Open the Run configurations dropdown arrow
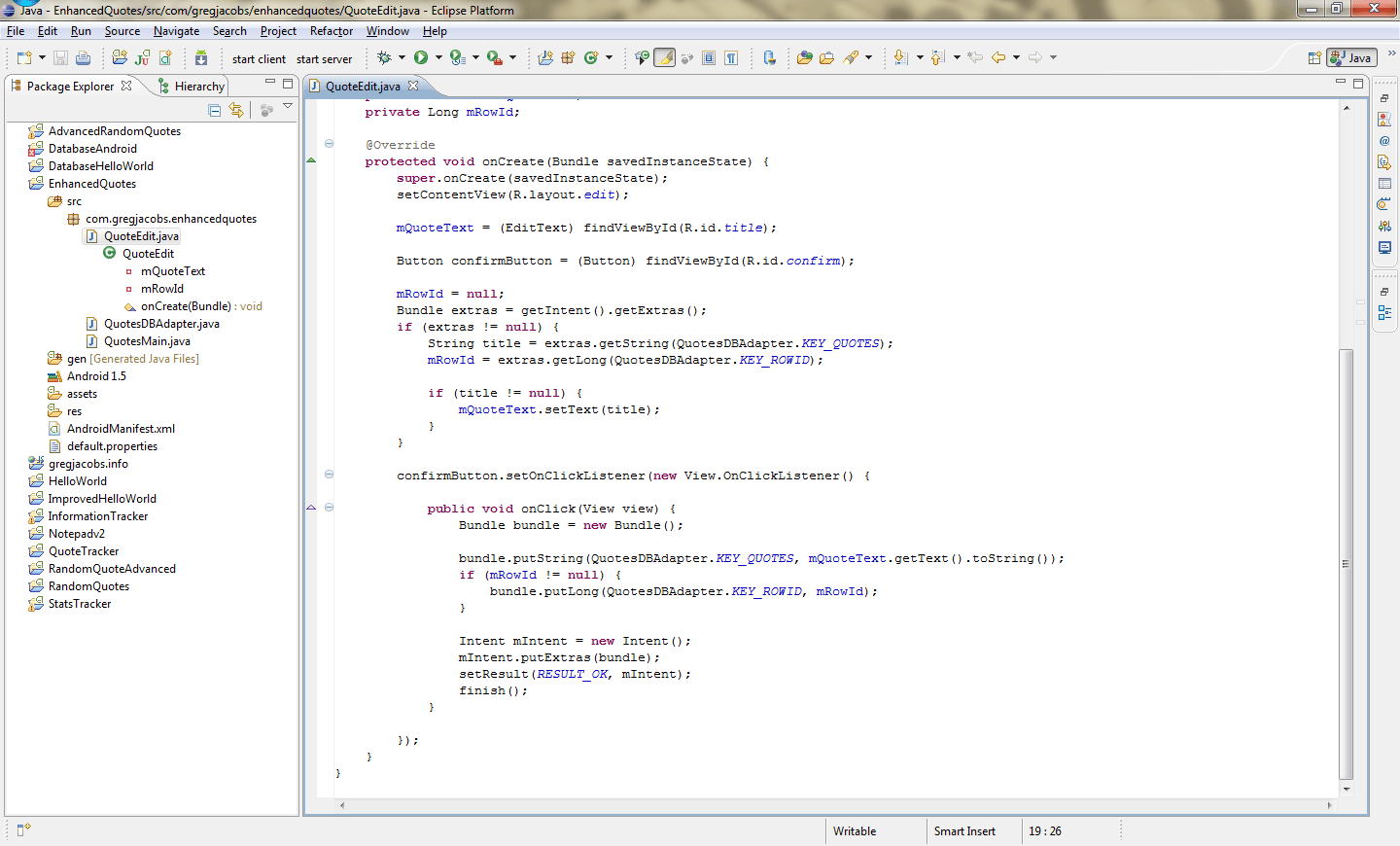 pyautogui.click(x=438, y=58)
